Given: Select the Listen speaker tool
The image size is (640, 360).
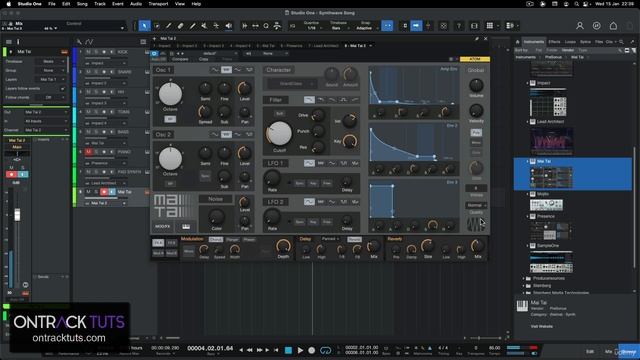Looking at the screenshot, I should (229, 26).
